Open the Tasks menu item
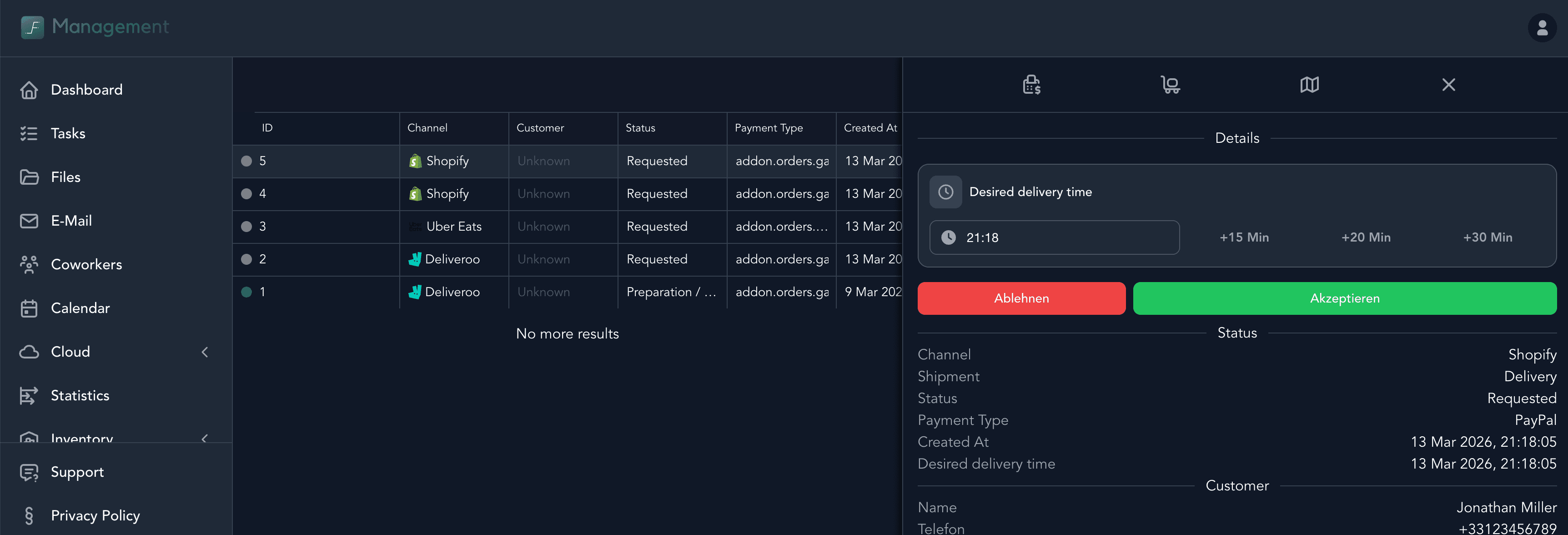 click(116, 134)
